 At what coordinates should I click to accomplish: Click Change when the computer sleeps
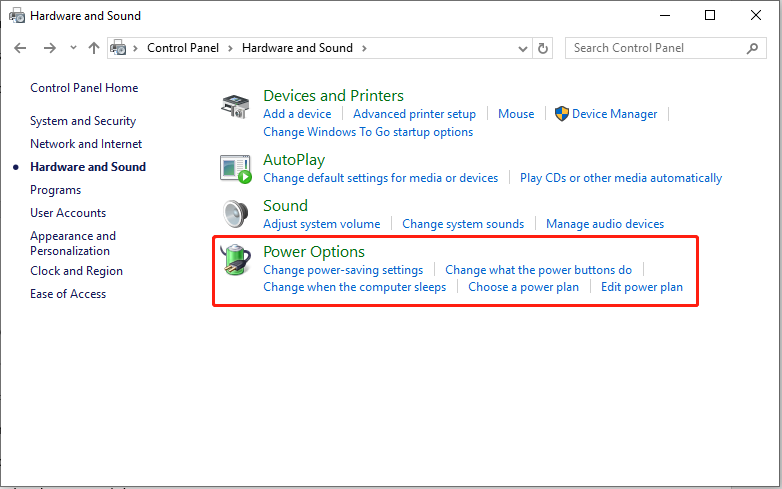[x=355, y=287]
